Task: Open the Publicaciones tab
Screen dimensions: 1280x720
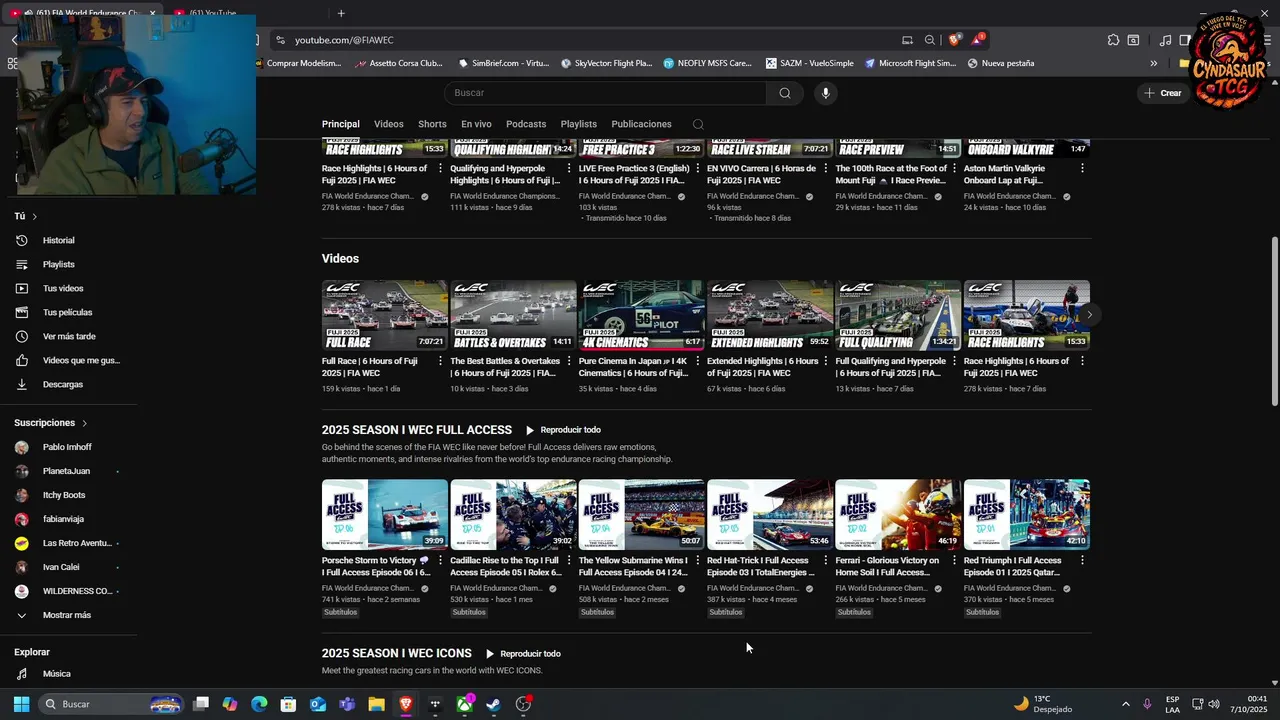Action: pyautogui.click(x=641, y=124)
